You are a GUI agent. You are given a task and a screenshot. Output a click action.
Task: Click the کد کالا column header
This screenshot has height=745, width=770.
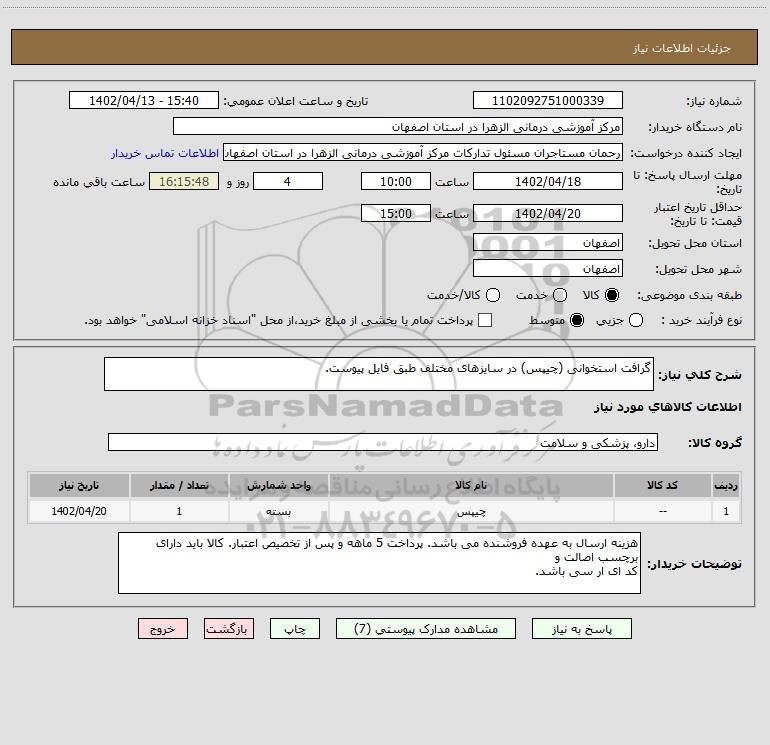pyautogui.click(x=662, y=486)
